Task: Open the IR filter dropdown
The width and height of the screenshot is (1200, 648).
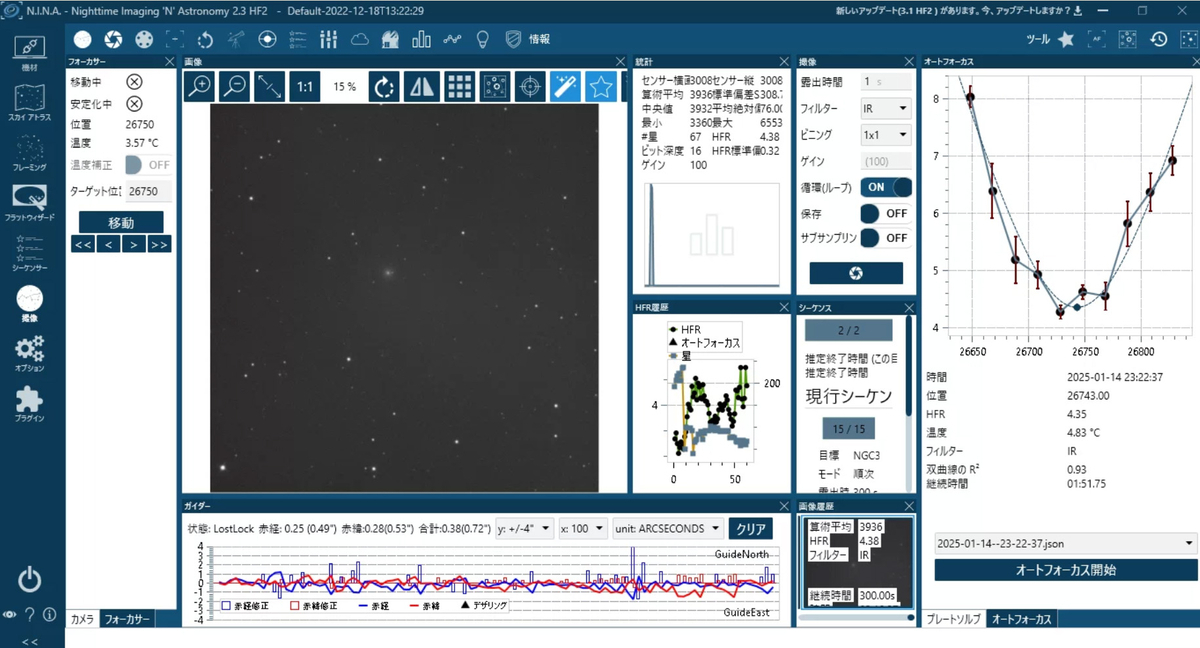Action: pos(886,108)
